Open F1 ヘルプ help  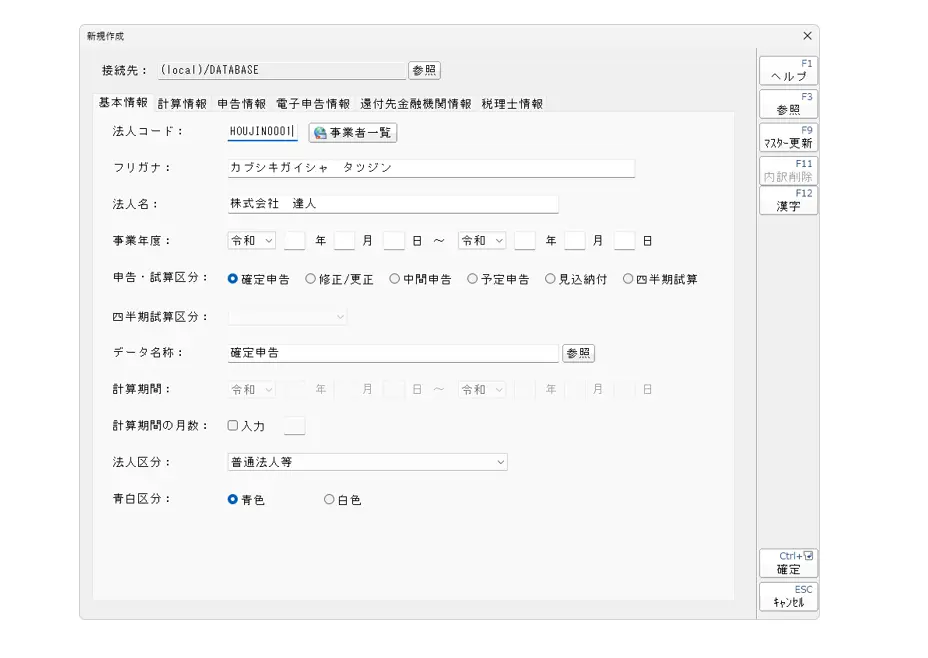(788, 70)
